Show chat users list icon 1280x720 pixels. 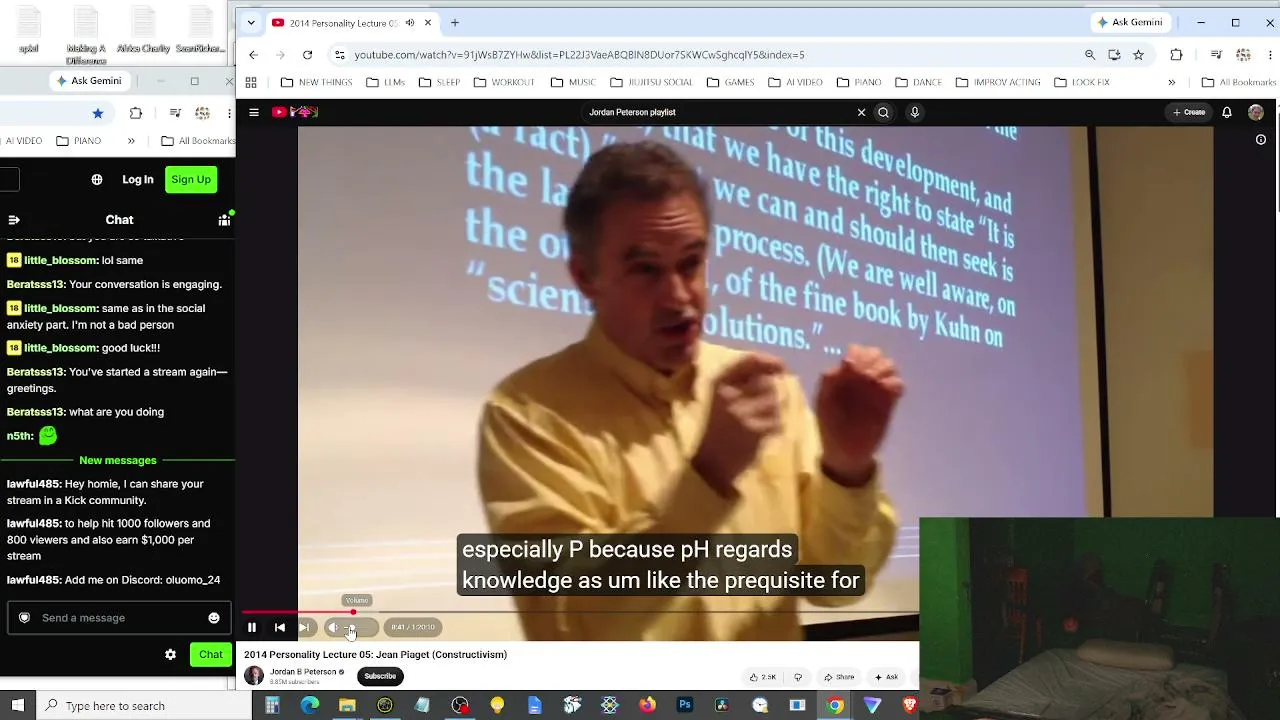224,220
